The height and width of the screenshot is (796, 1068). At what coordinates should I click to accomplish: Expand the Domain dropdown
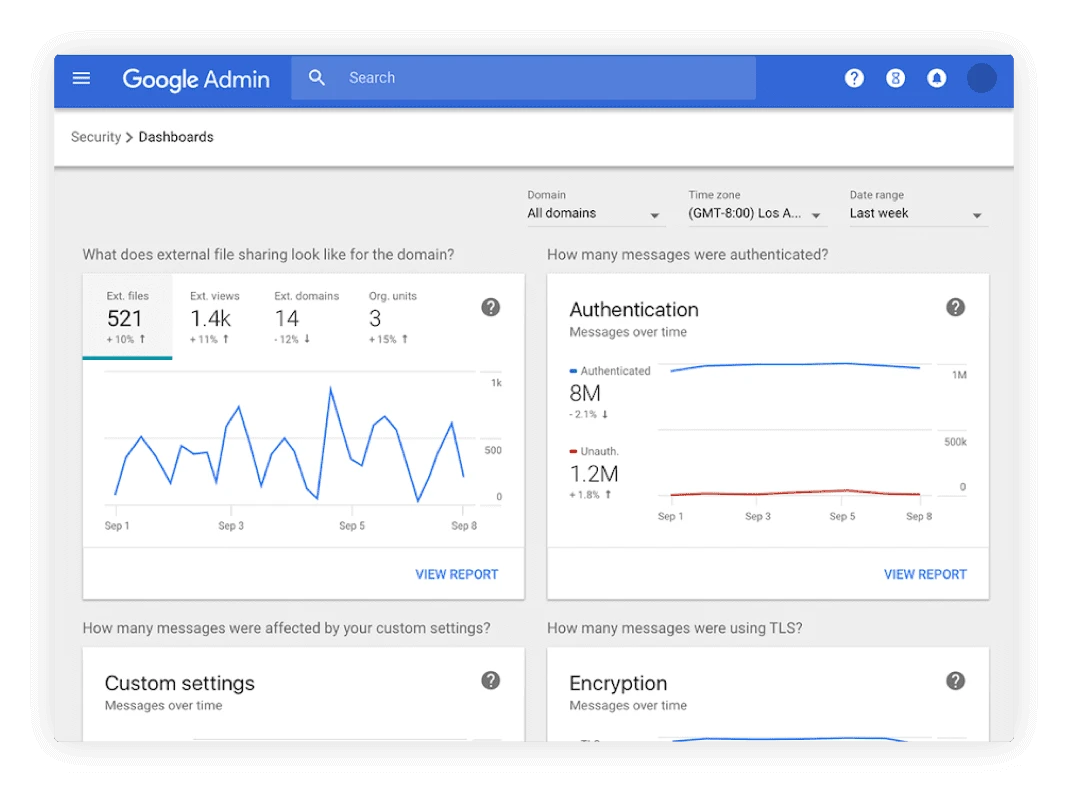pos(594,214)
